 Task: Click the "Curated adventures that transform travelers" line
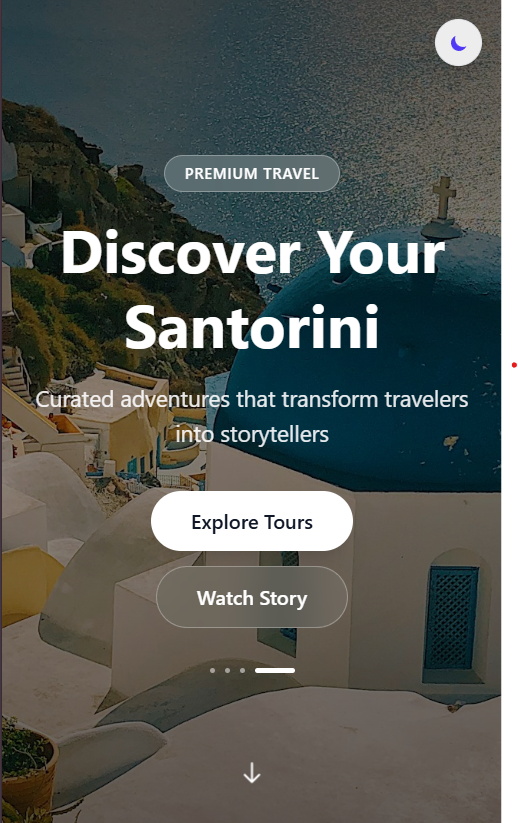tap(252, 399)
